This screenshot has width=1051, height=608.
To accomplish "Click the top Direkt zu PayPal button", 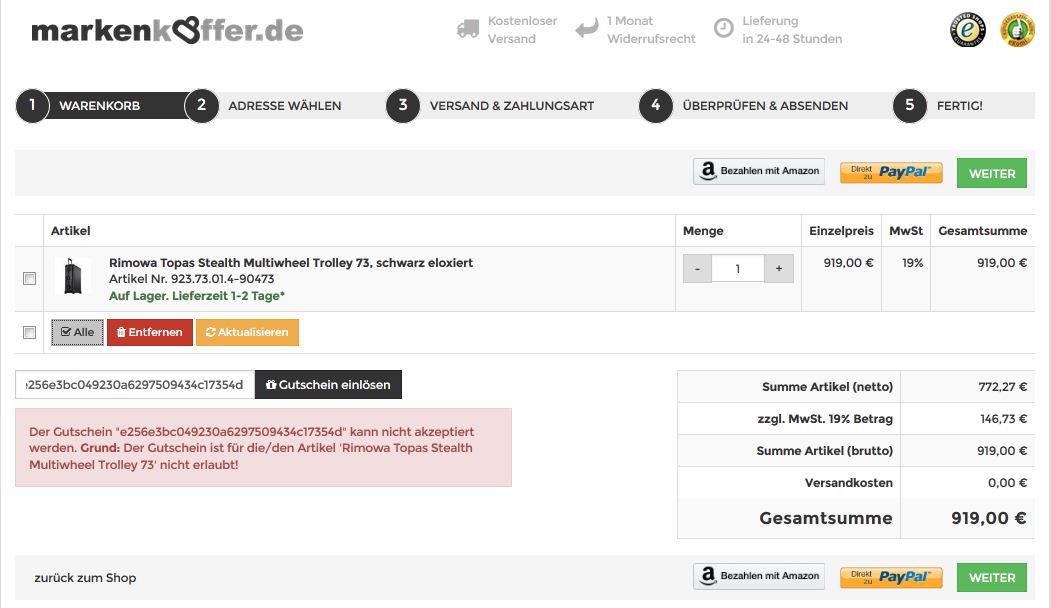I will click(891, 172).
